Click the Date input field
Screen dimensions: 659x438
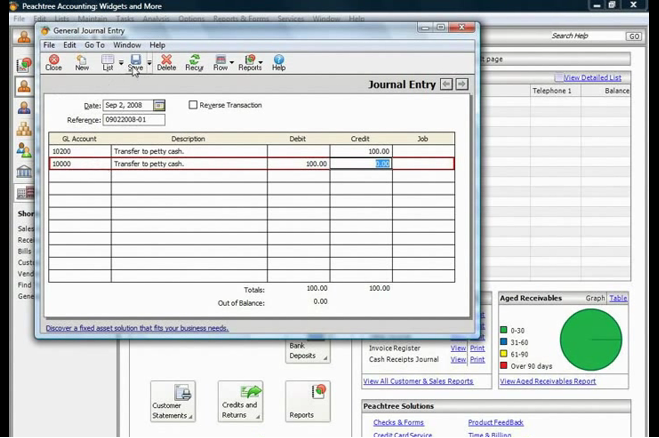pos(128,105)
